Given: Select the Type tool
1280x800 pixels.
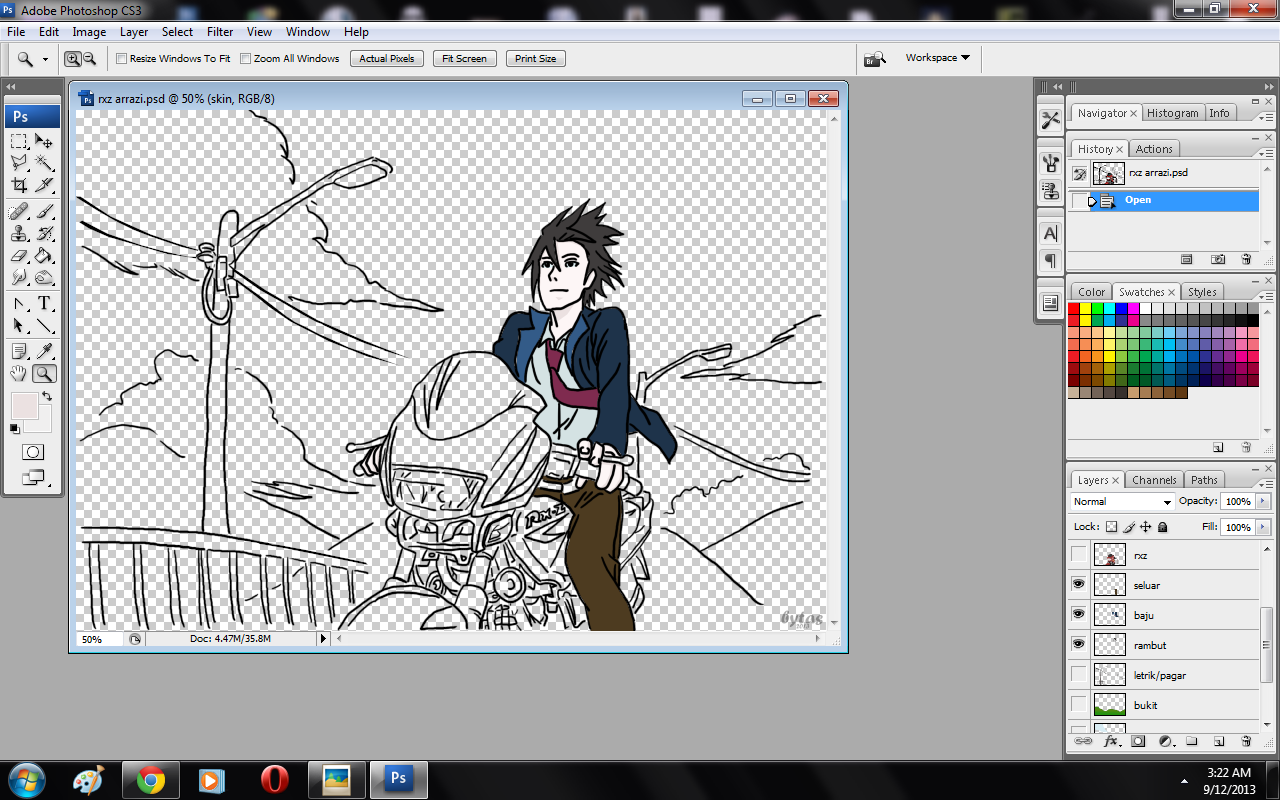Looking at the screenshot, I should pos(44,303).
